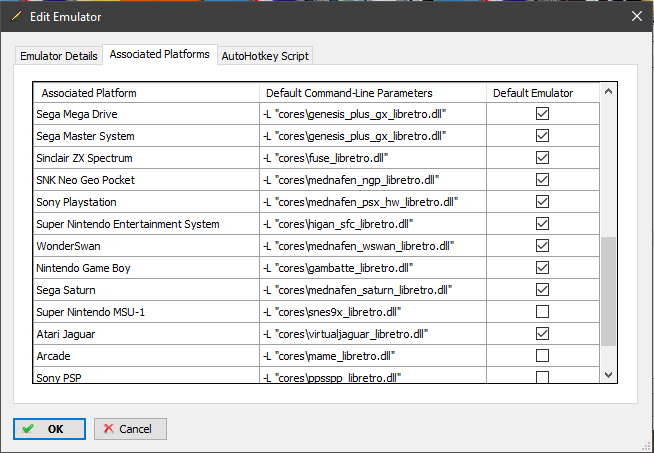The width and height of the screenshot is (654, 453).
Task: Enable default emulator for Super Nintendo MSU-1
Action: 543,312
